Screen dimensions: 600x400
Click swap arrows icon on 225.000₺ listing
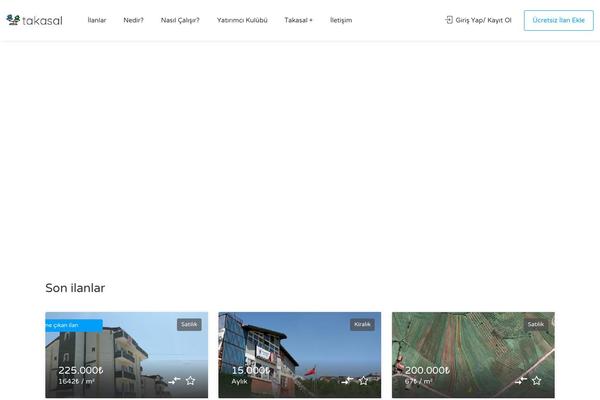(174, 380)
